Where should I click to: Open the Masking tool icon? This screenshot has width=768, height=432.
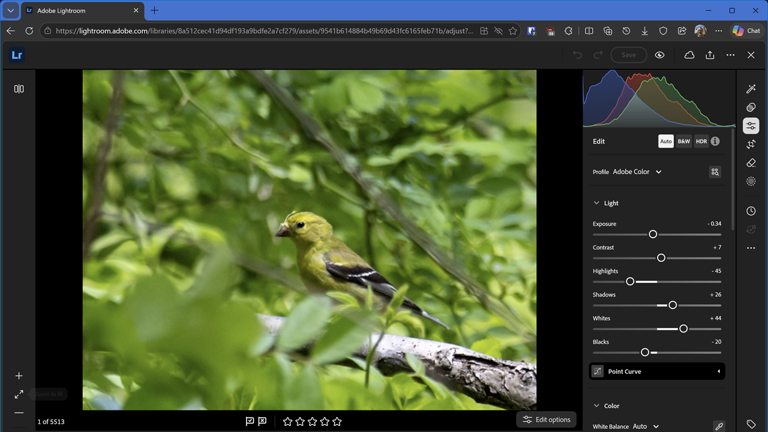(x=751, y=182)
